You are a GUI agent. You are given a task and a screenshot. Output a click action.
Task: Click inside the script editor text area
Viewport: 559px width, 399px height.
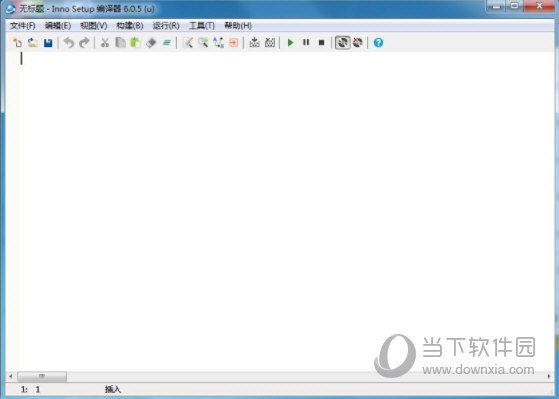280,210
